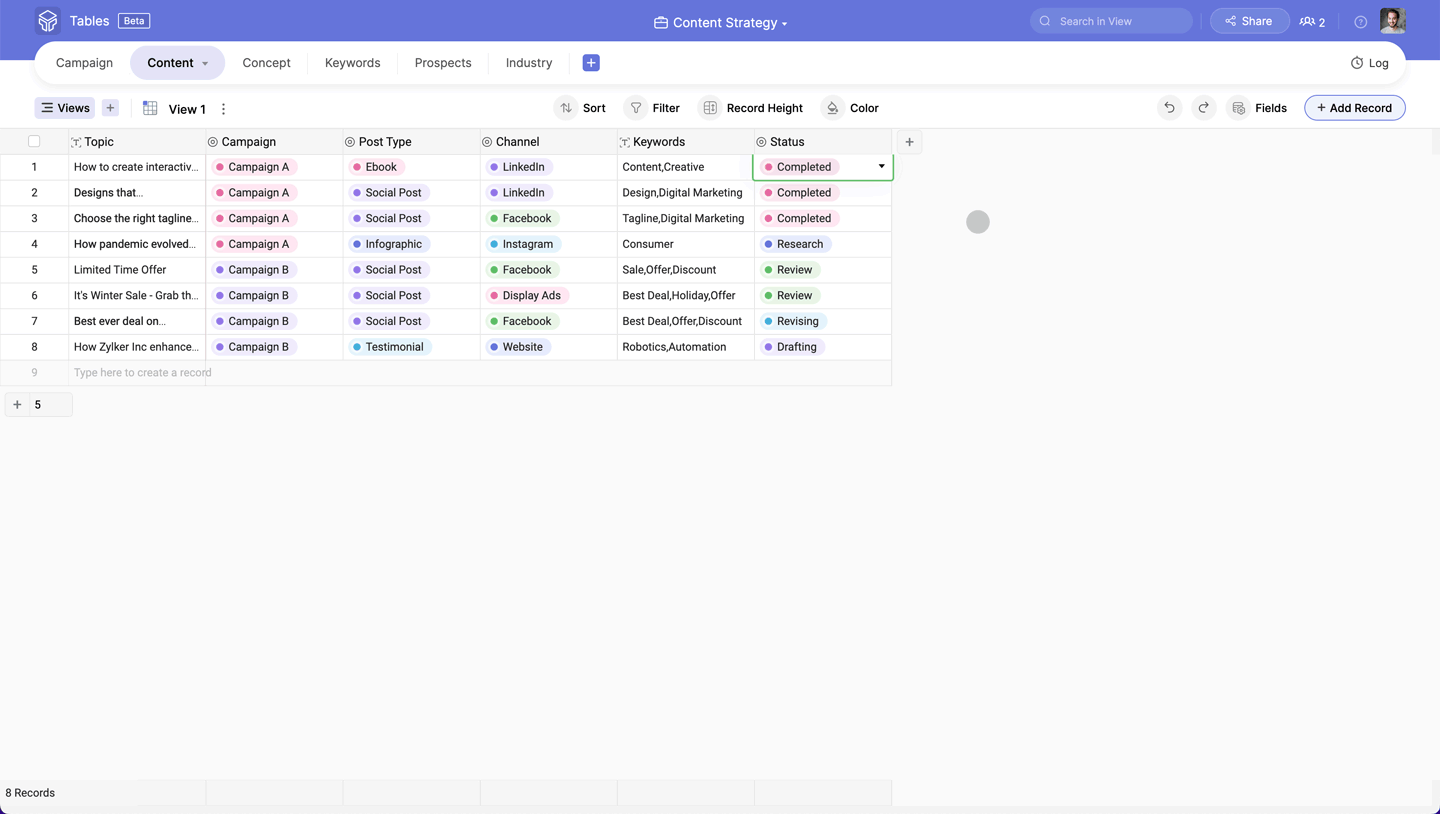Expand the Content tab dropdown arrow

pyautogui.click(x=205, y=64)
